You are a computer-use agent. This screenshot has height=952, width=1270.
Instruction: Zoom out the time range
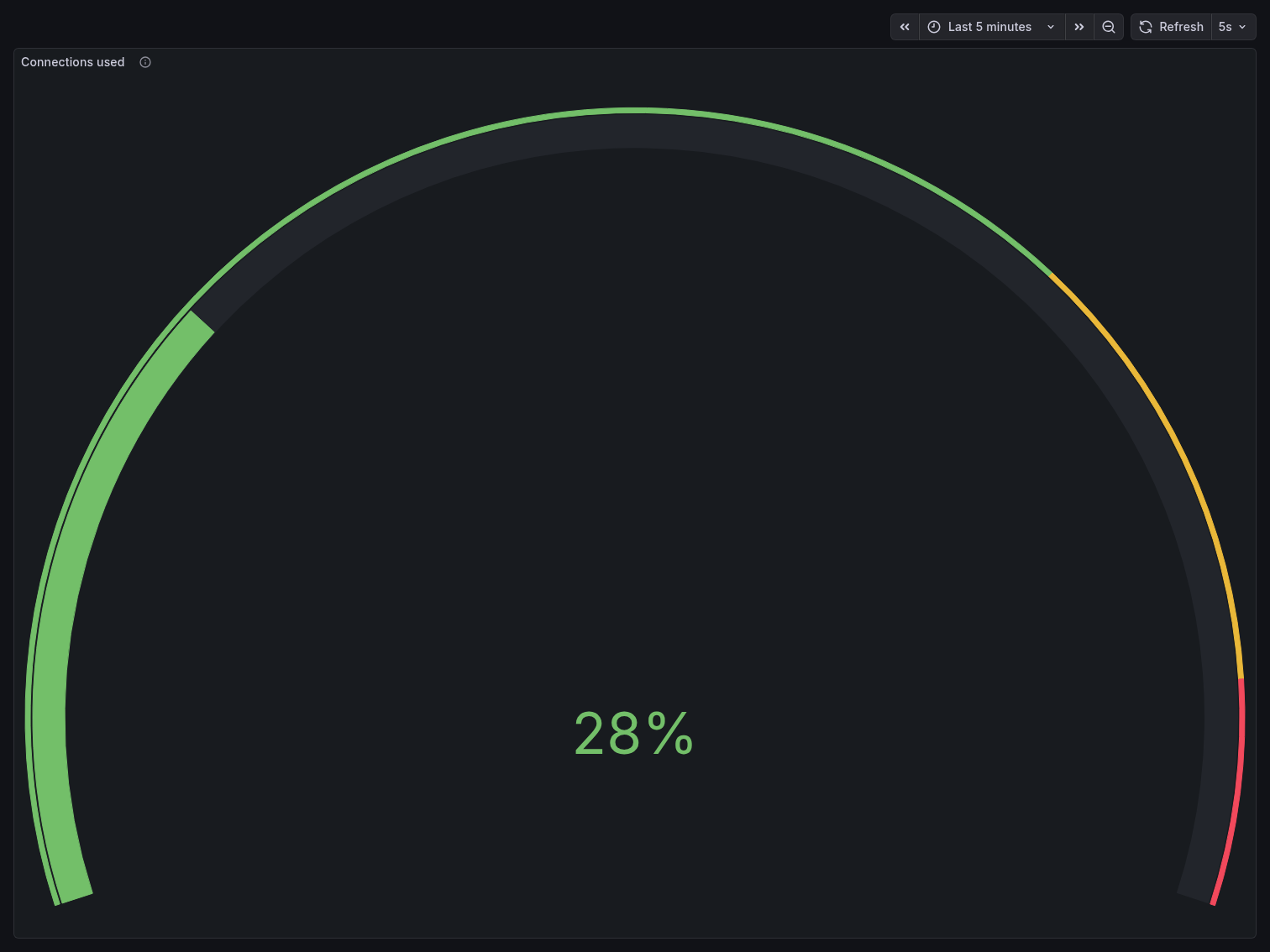coord(1109,27)
